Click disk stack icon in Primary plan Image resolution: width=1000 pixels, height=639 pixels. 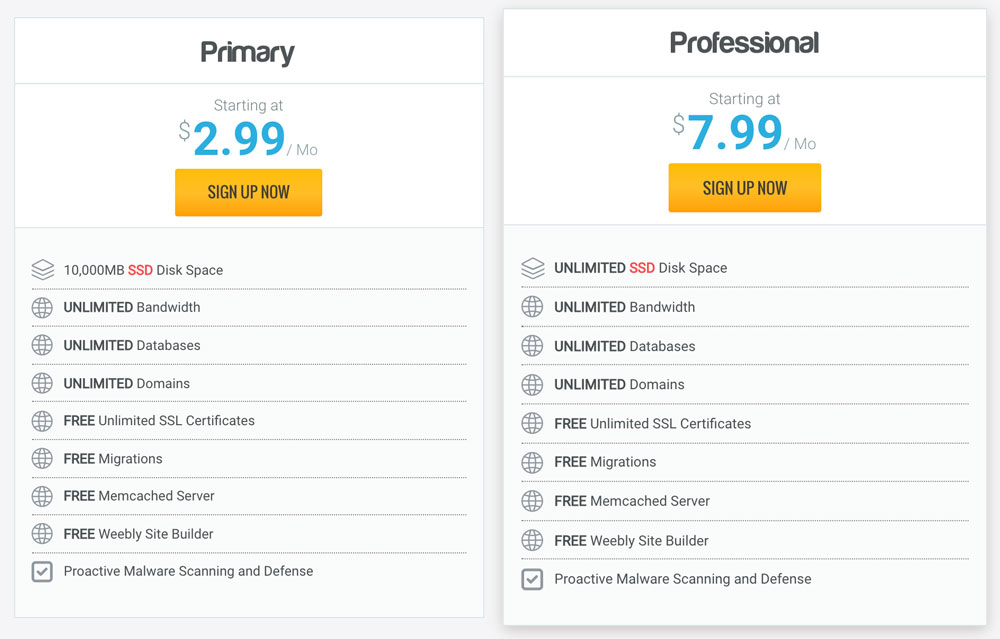[x=43, y=270]
